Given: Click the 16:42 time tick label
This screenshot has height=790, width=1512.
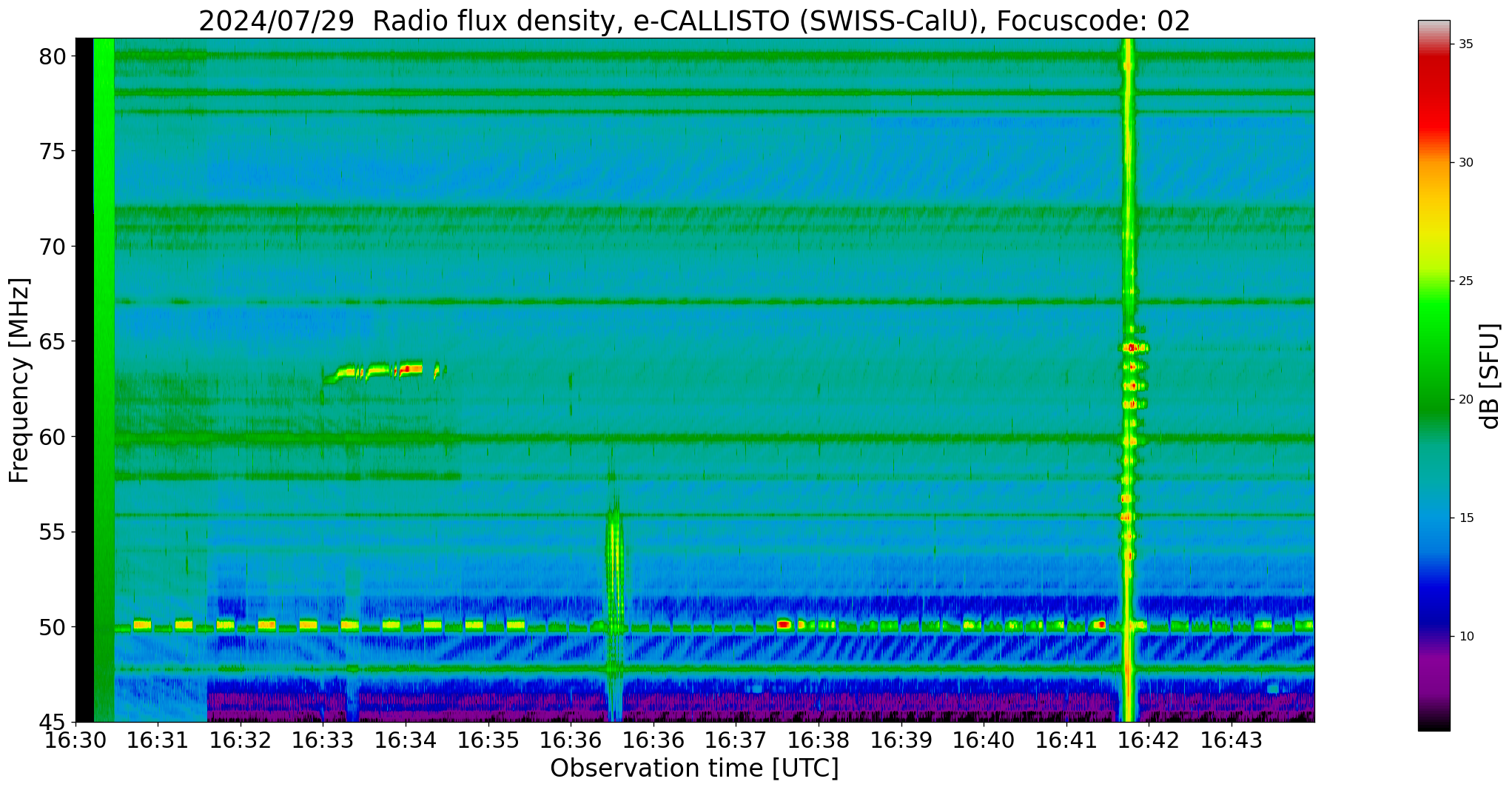Looking at the screenshot, I should pos(1149,740).
